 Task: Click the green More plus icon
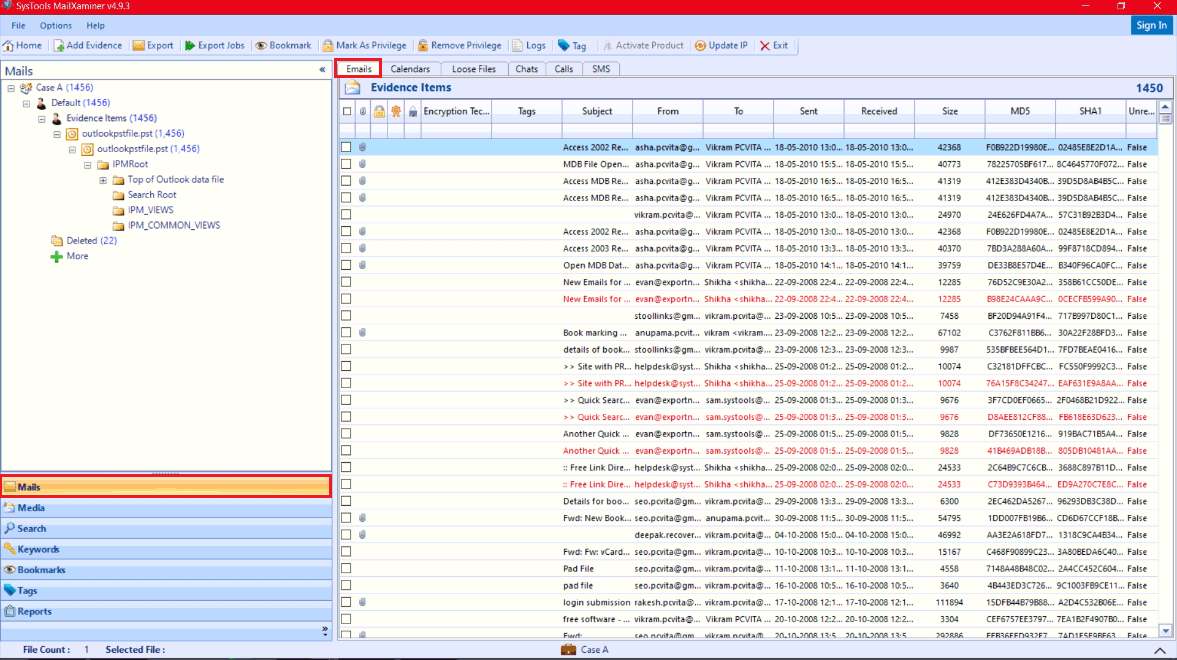pyautogui.click(x=56, y=257)
